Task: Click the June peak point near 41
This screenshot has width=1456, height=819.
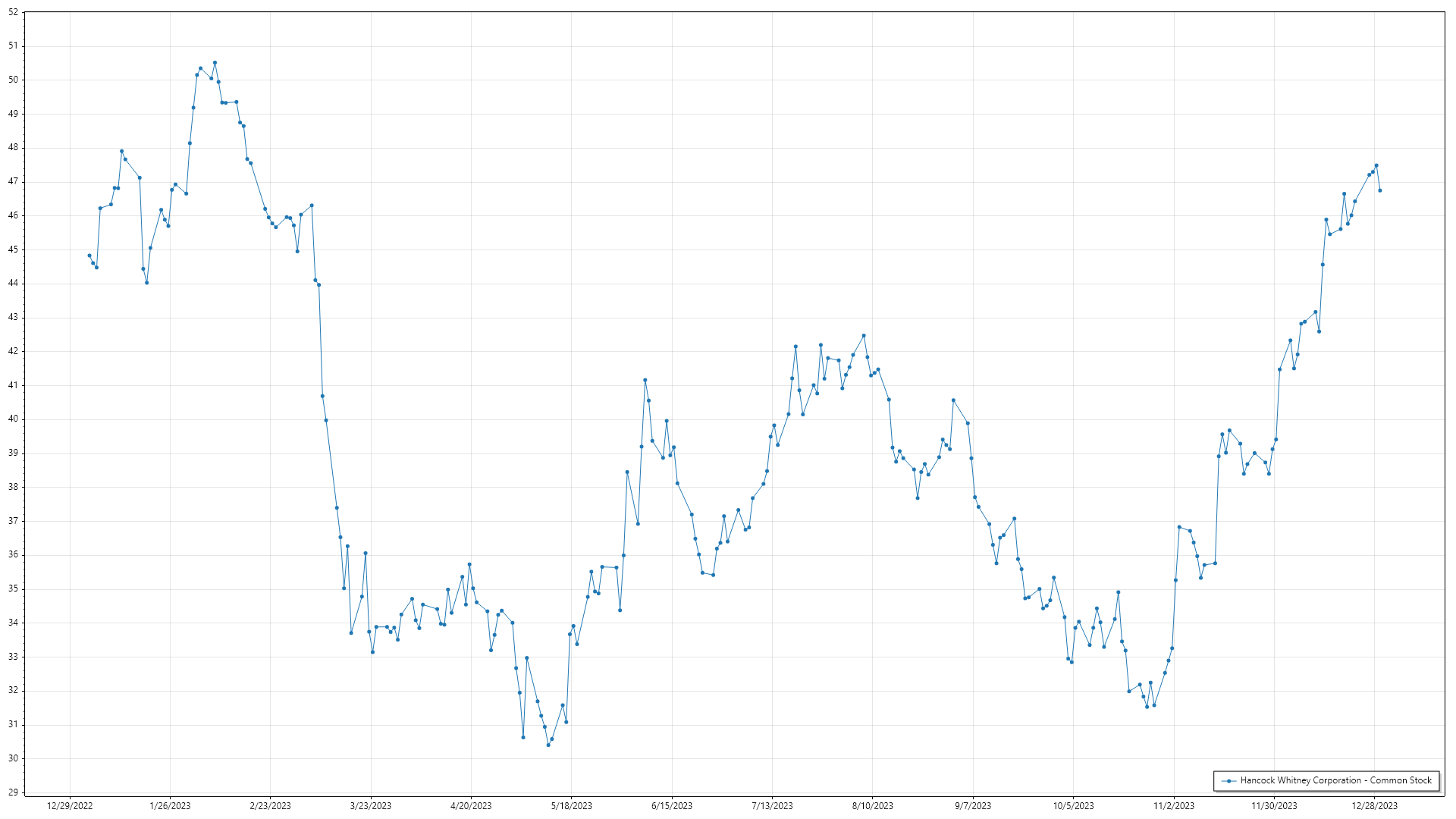Action: [645, 380]
